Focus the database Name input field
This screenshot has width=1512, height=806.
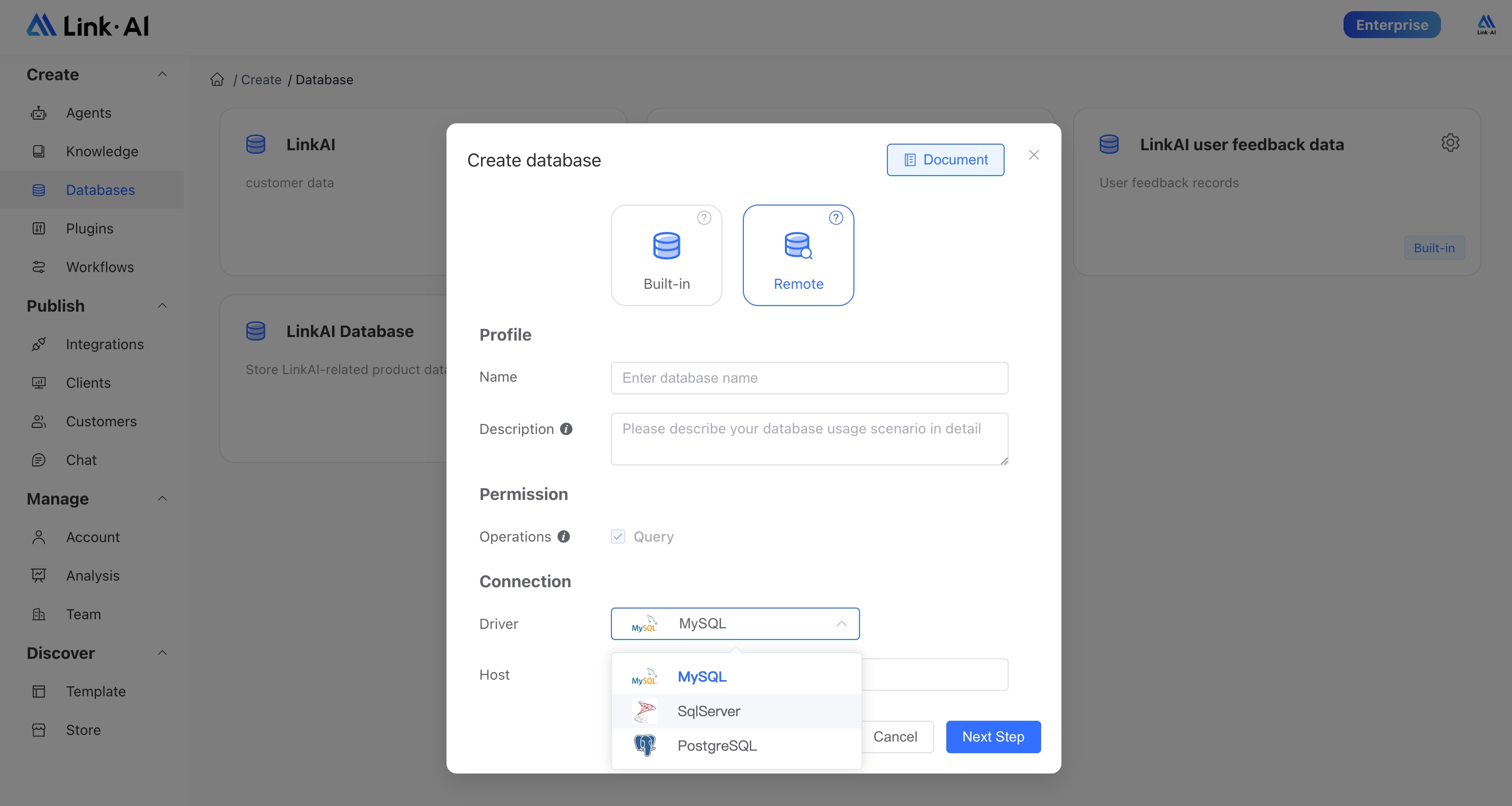(809, 378)
